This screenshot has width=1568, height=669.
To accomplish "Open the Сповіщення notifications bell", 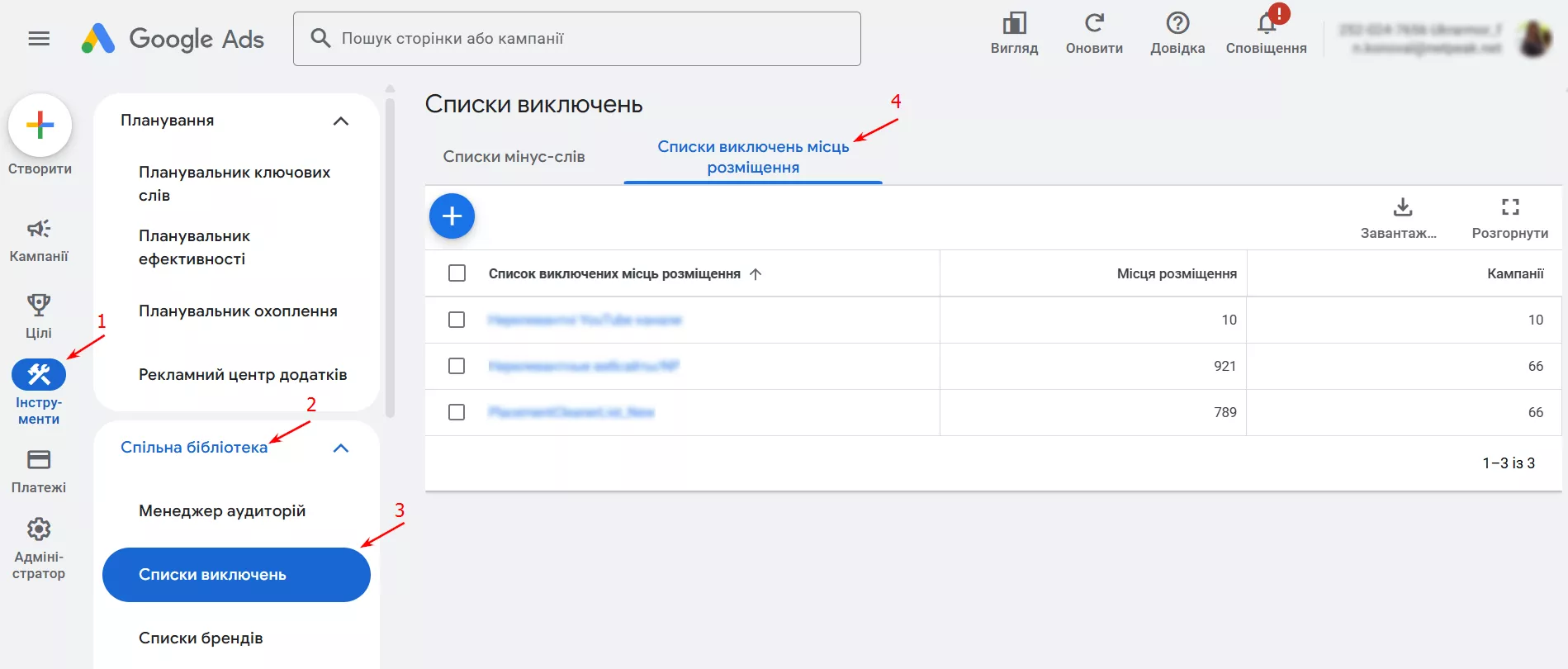I will click(x=1265, y=25).
